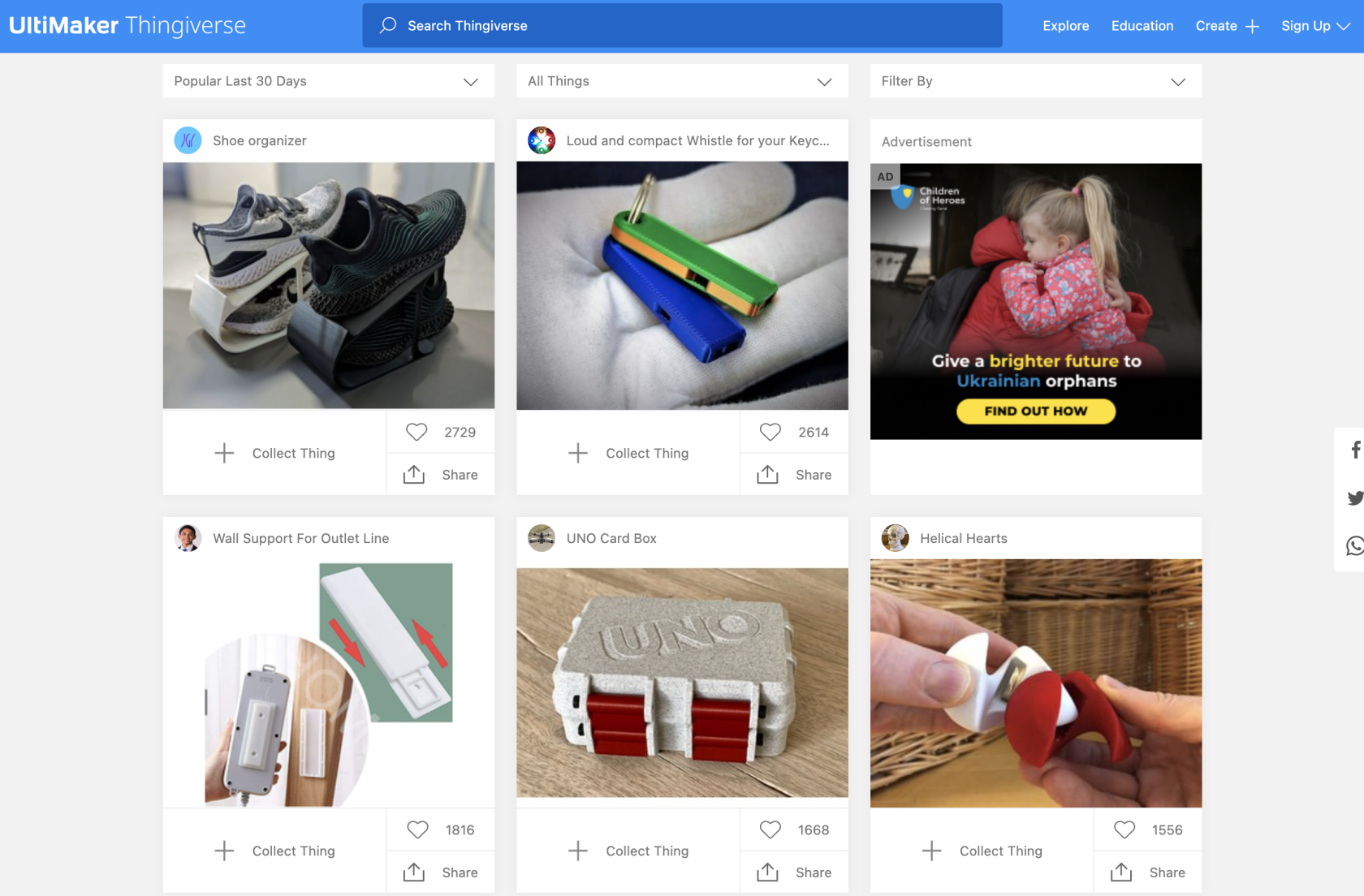Open Wall Support For Outlet Line title
1364x896 pixels.
point(301,538)
